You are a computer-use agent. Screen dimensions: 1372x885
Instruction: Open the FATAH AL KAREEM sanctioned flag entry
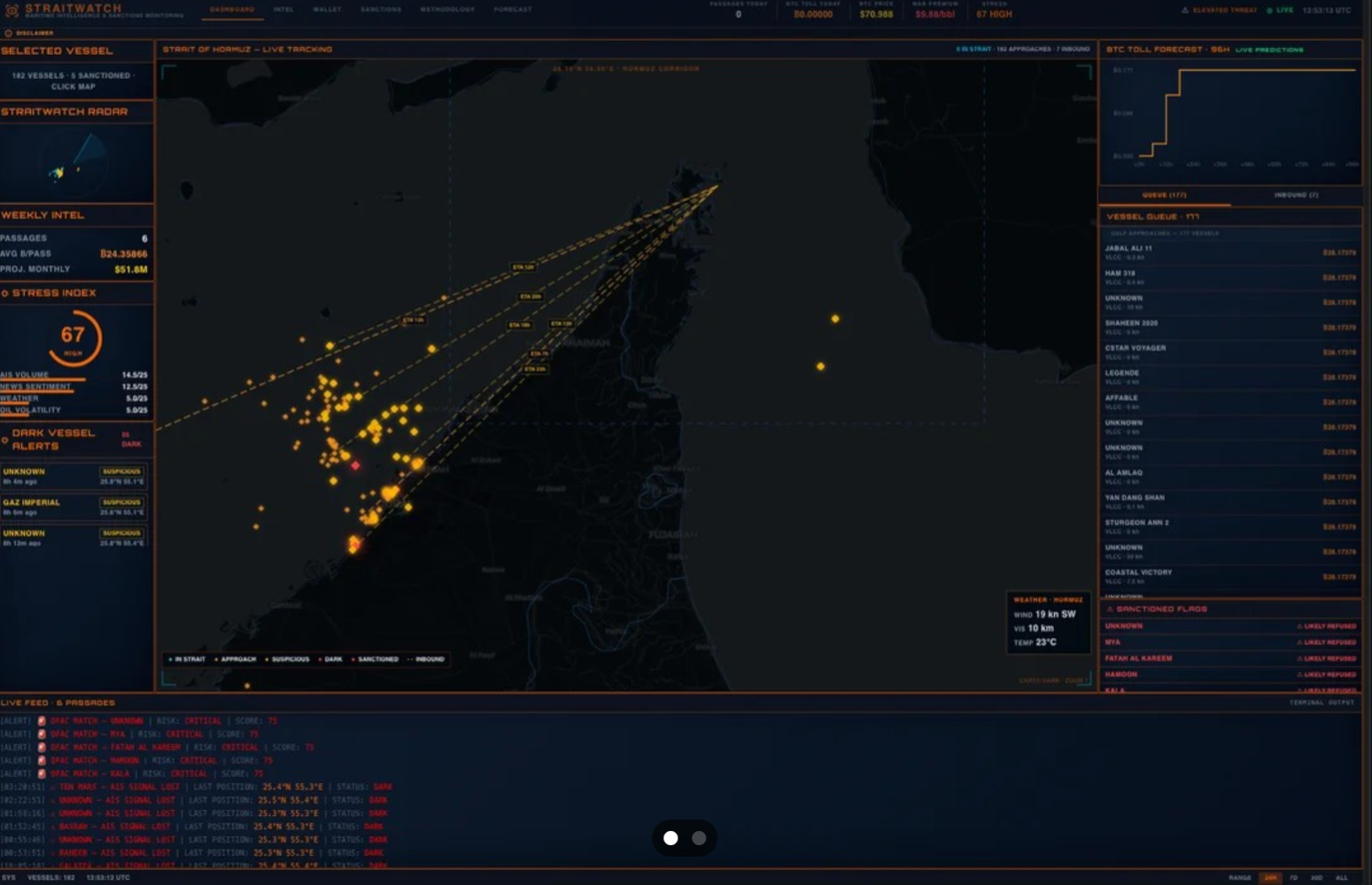(1229, 658)
